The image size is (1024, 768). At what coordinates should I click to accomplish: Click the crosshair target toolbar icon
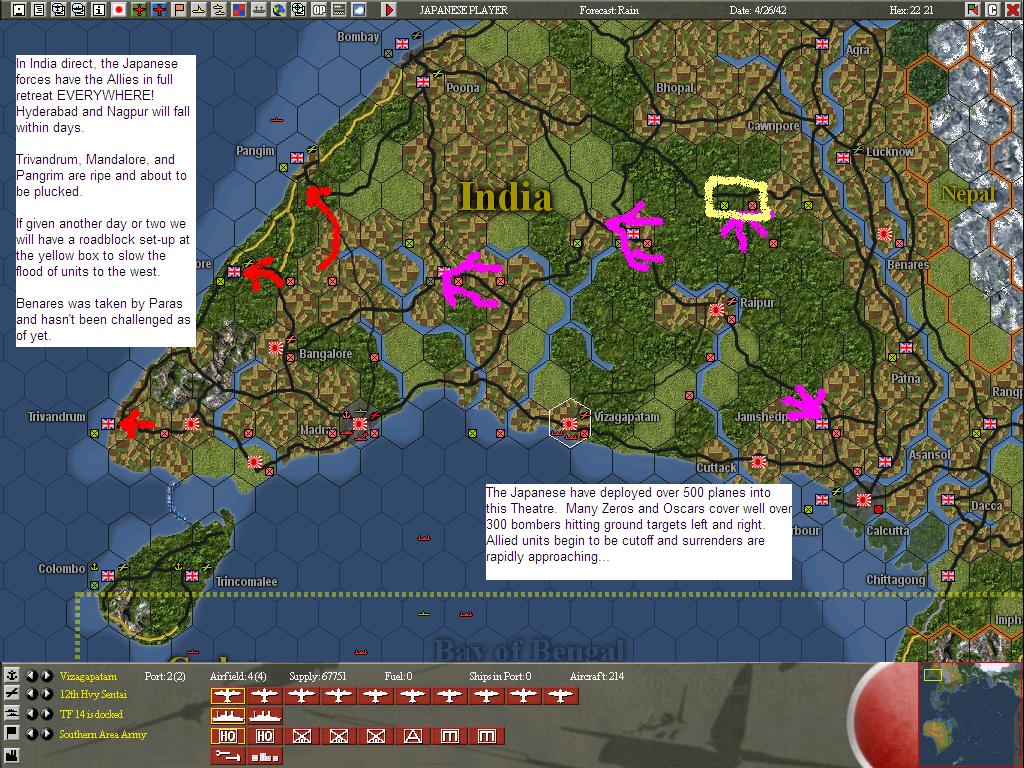(298, 10)
